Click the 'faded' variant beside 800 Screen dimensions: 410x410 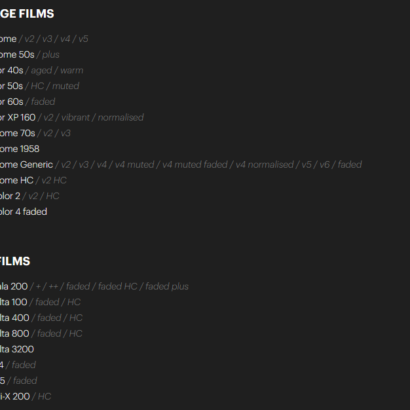click(x=49, y=333)
